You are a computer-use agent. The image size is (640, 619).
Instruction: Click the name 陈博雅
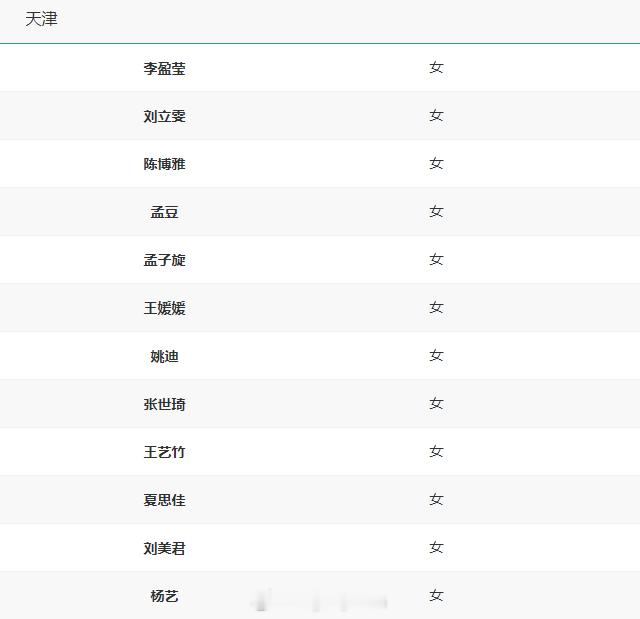tap(164, 164)
